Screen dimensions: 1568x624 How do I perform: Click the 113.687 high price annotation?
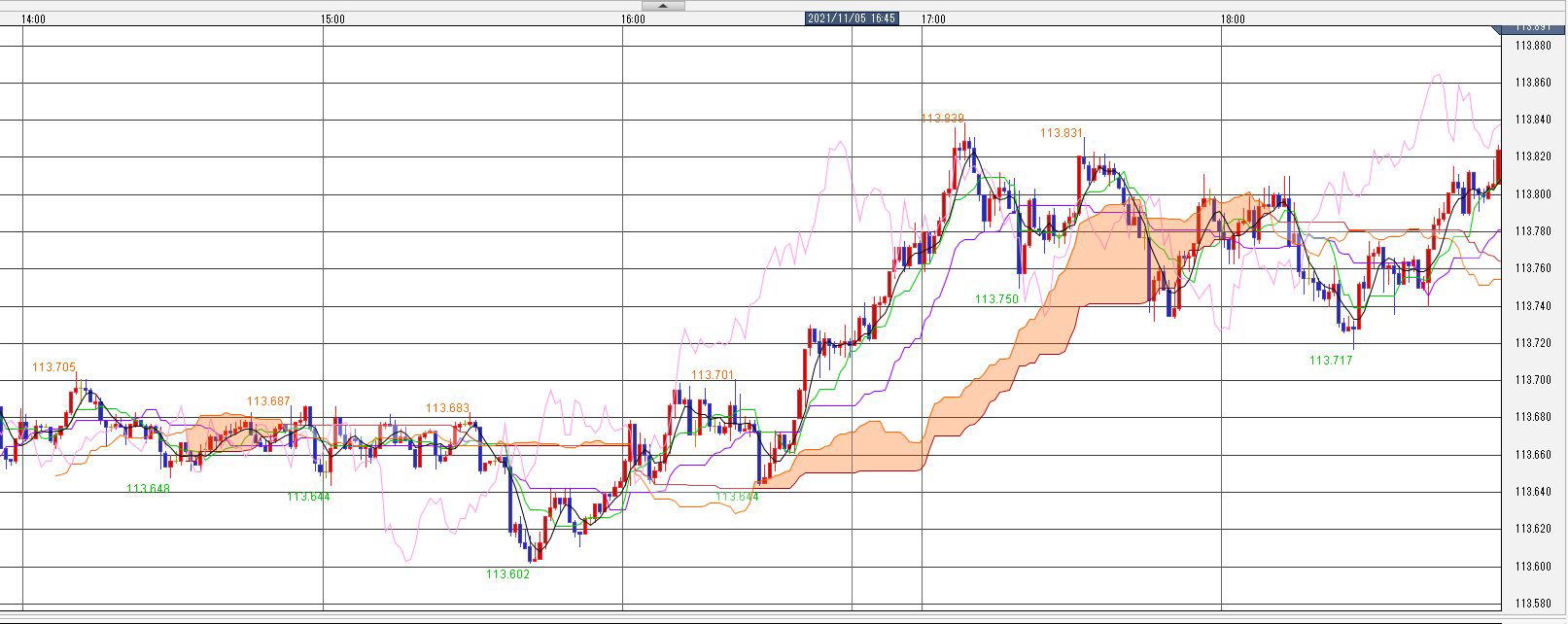[268, 401]
